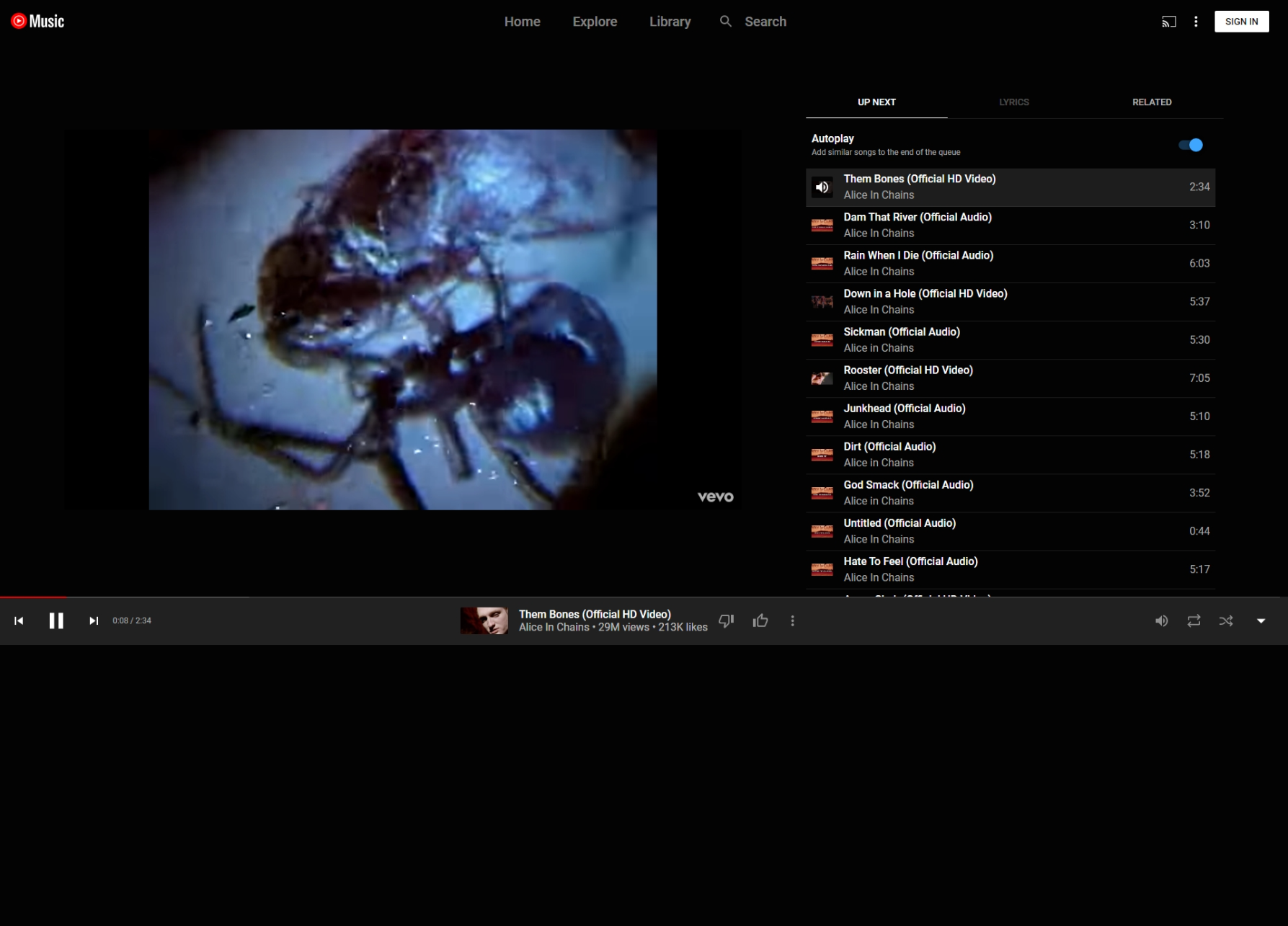
Task: Play Untitled (Official Audio)
Action: [x=1010, y=531]
